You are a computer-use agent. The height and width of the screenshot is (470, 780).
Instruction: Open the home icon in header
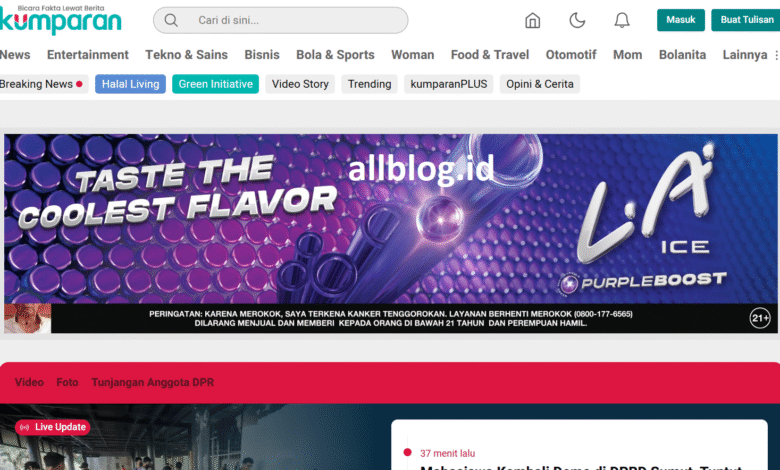tap(532, 20)
